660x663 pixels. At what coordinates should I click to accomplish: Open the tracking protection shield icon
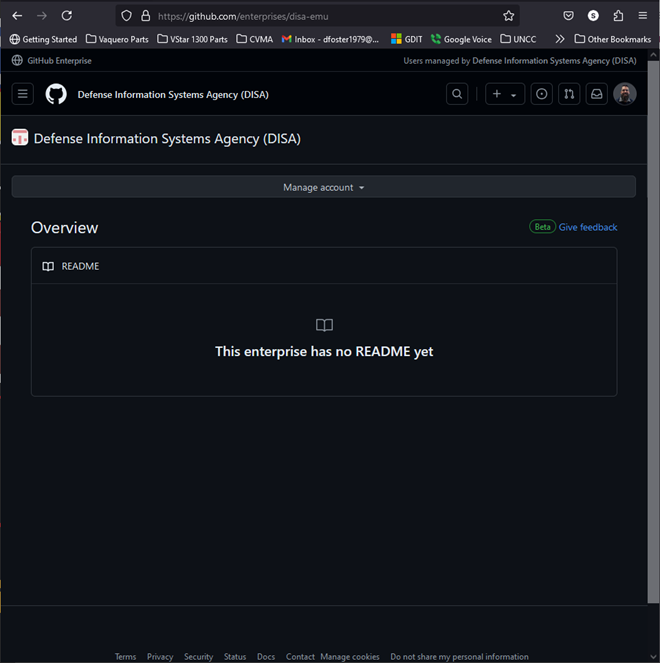(x=126, y=16)
